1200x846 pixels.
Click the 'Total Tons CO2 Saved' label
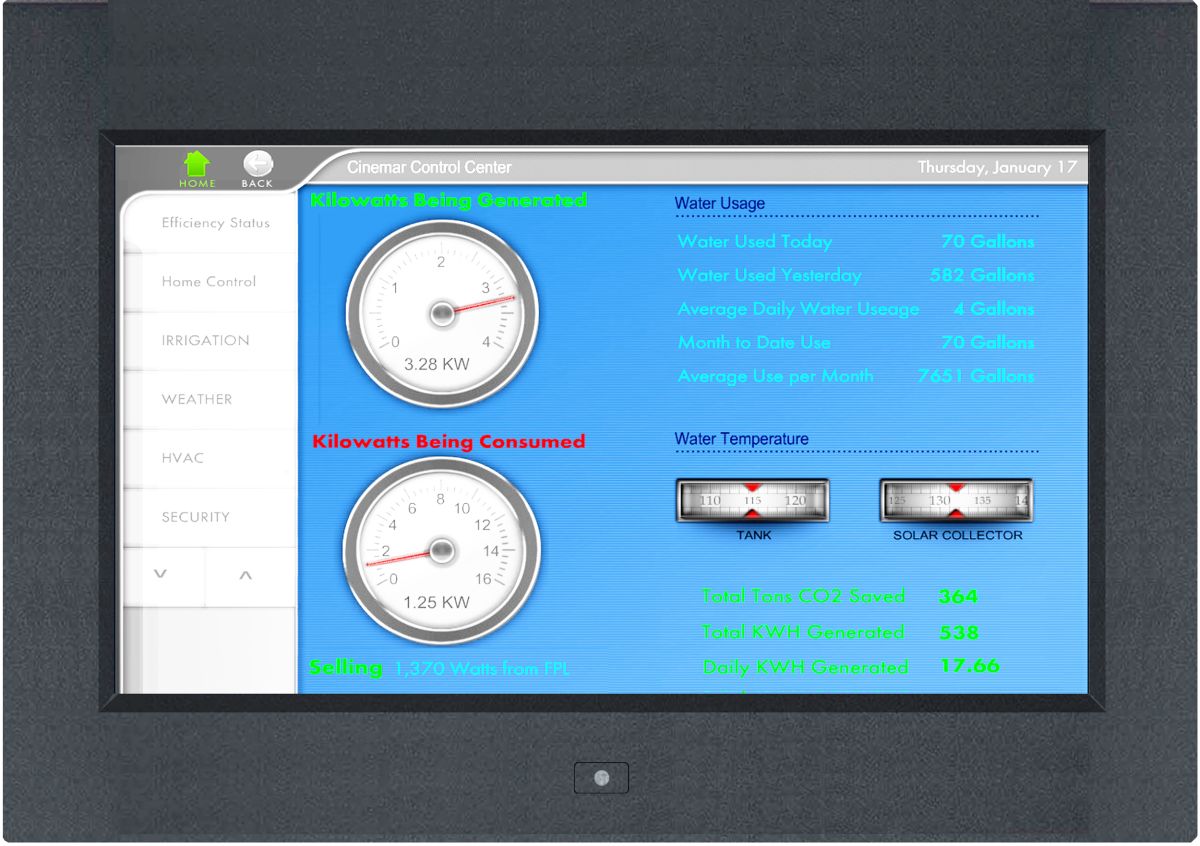click(x=803, y=596)
